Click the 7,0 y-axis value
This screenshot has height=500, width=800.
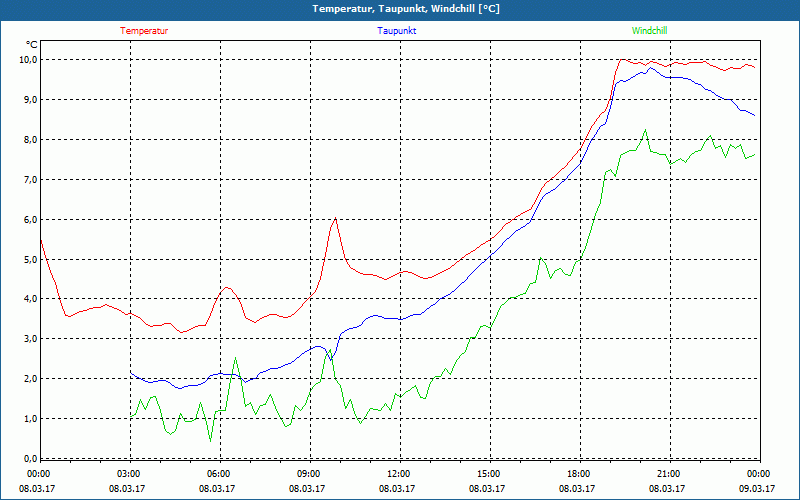[x=30, y=180]
